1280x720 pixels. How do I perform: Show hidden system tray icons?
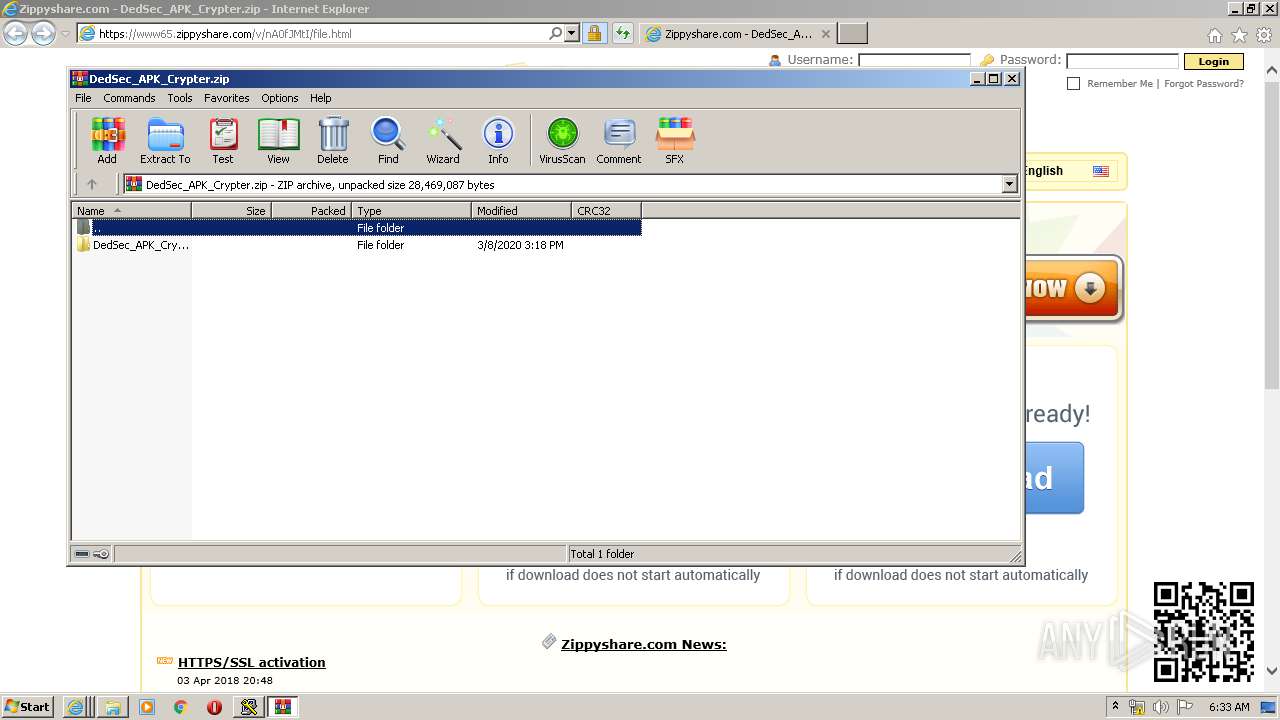pyautogui.click(x=1115, y=707)
